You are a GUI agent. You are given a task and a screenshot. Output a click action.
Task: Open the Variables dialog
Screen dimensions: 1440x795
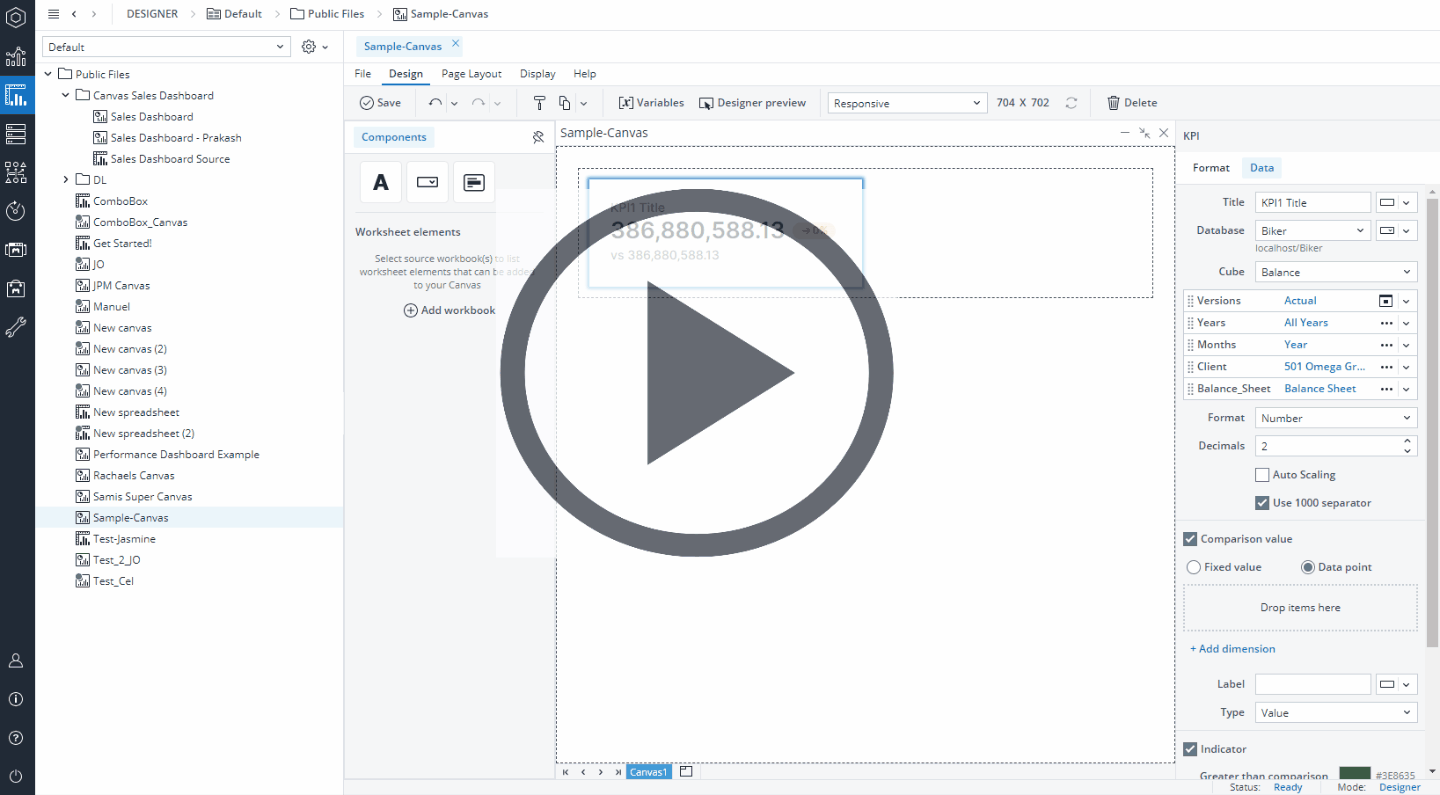point(651,102)
